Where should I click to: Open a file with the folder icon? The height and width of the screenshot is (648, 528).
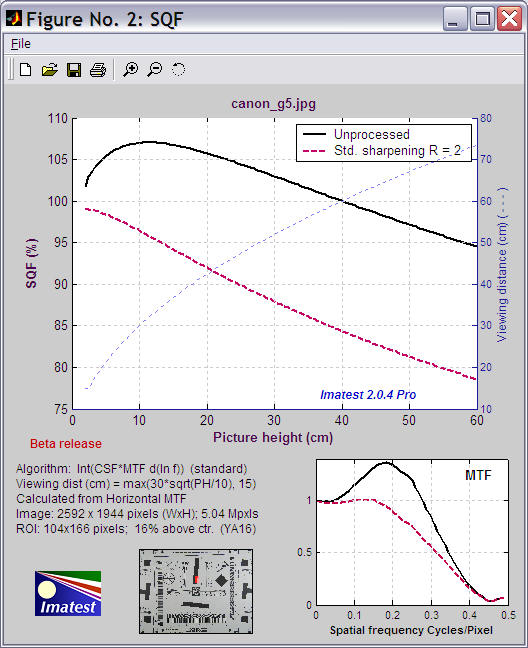coord(50,69)
